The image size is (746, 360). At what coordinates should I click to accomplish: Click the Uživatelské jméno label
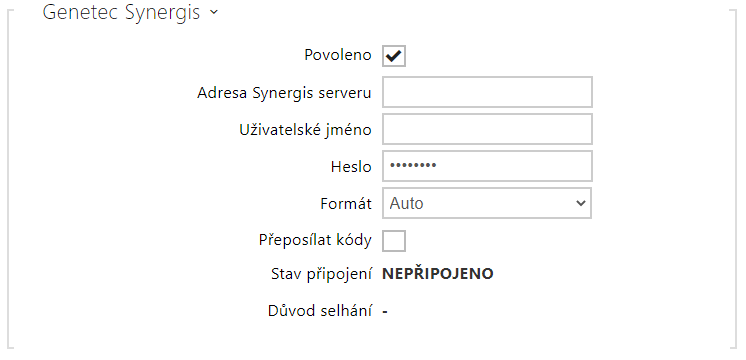pos(305,129)
